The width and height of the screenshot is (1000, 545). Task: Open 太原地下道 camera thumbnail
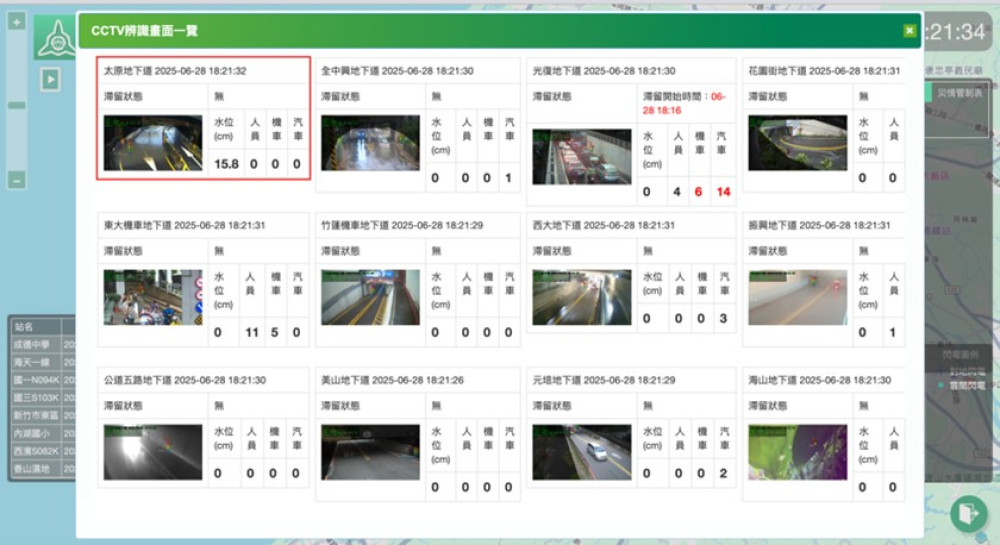point(153,143)
